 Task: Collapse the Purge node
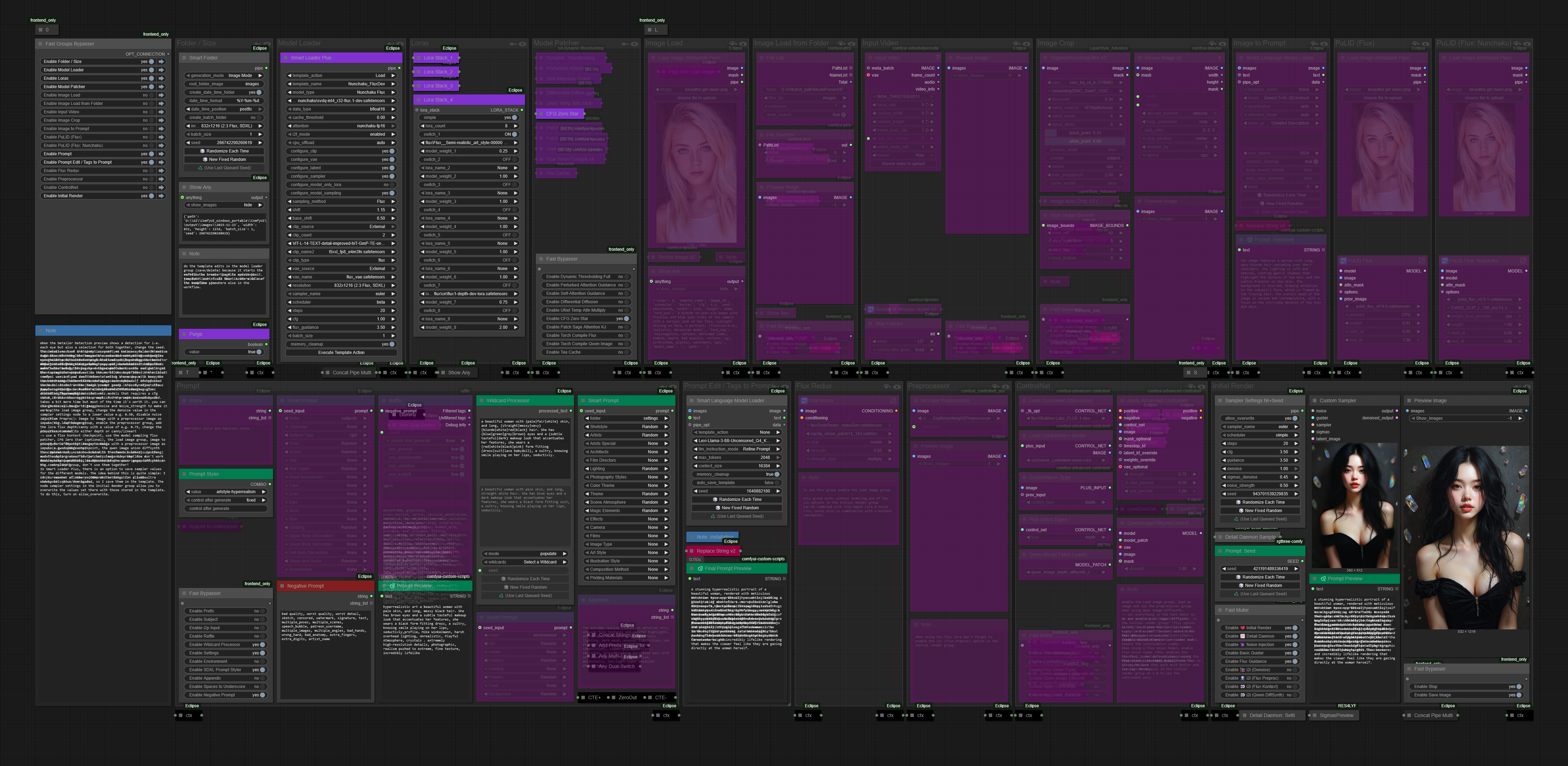coord(184,334)
